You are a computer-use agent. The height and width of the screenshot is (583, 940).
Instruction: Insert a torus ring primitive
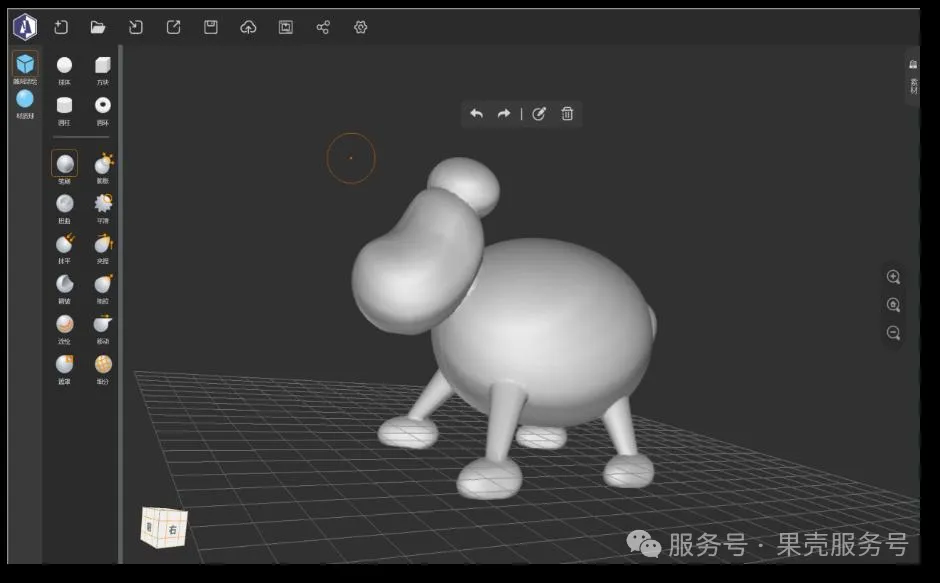point(103,110)
